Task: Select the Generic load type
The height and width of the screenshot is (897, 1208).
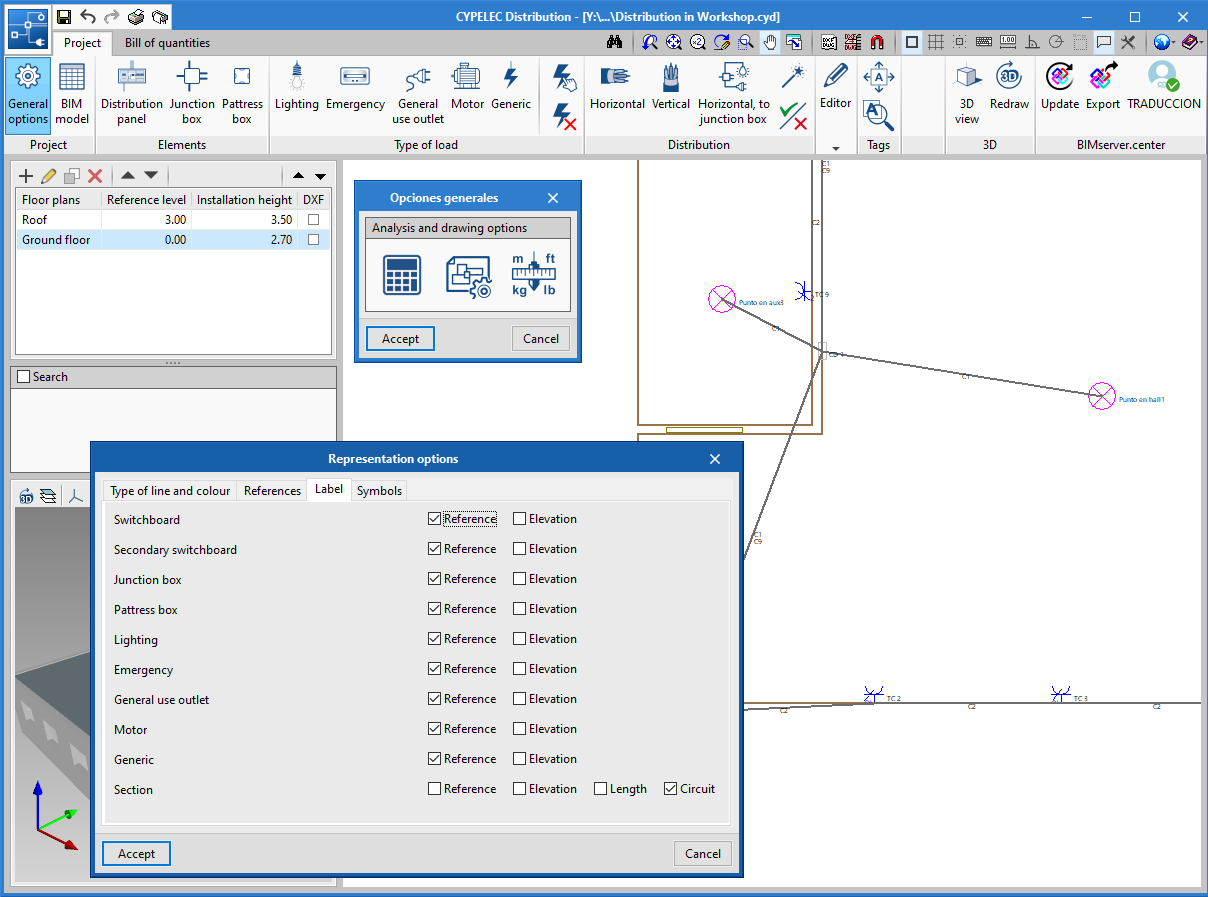Action: point(511,86)
